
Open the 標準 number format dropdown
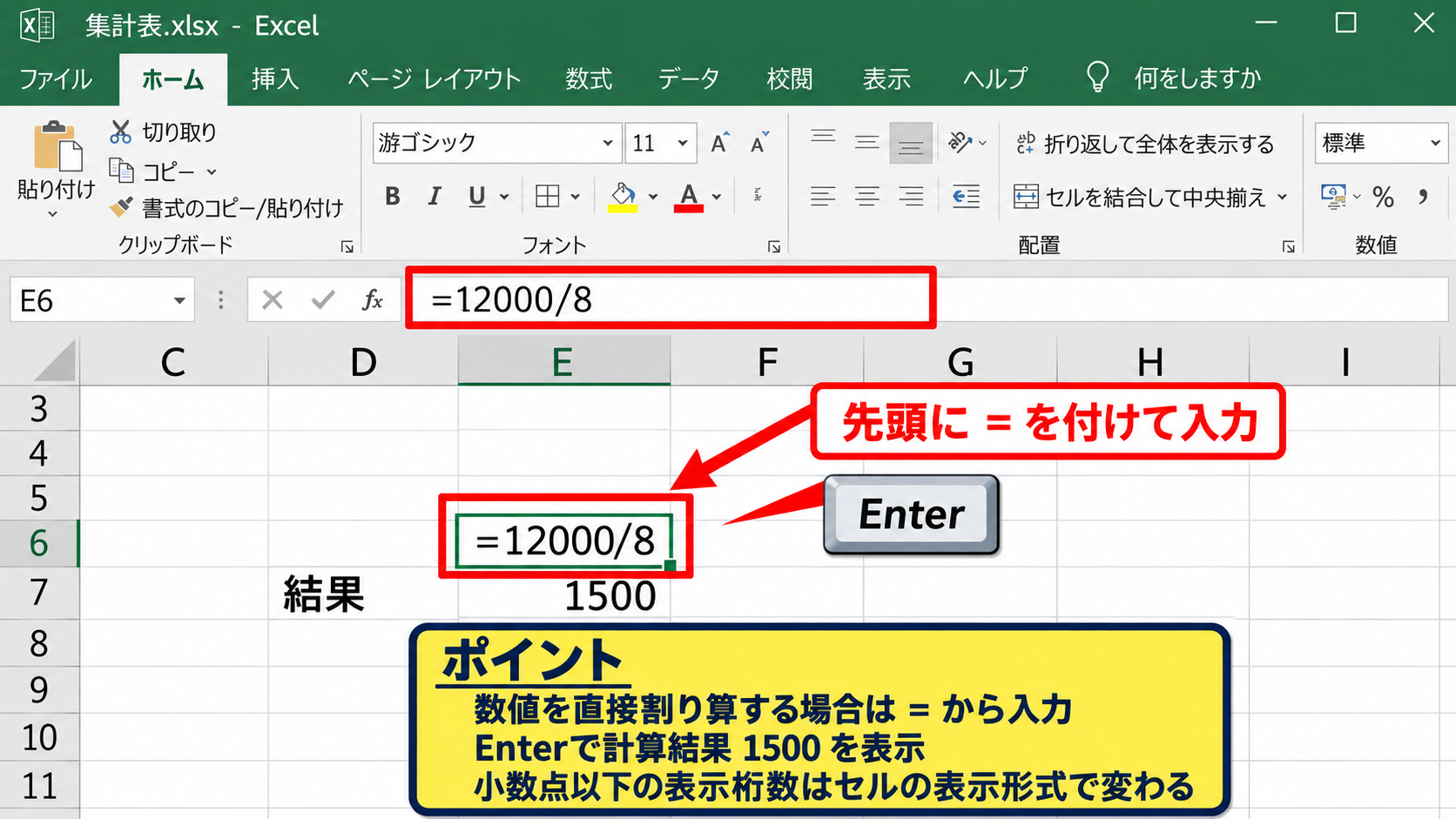point(1435,143)
